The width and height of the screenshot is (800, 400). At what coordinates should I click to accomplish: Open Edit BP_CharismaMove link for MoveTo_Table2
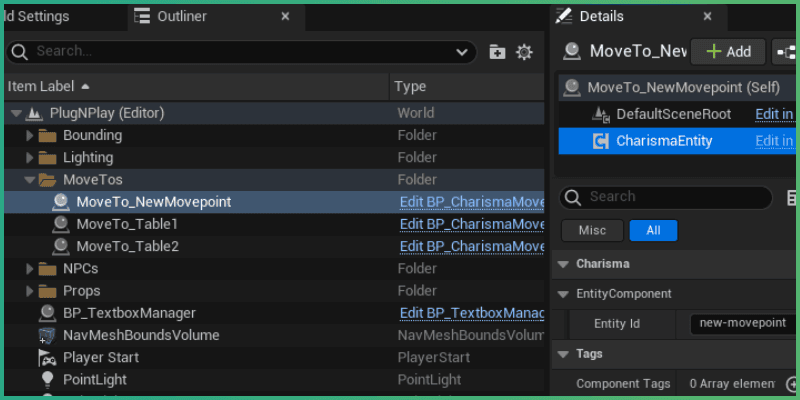click(471, 246)
